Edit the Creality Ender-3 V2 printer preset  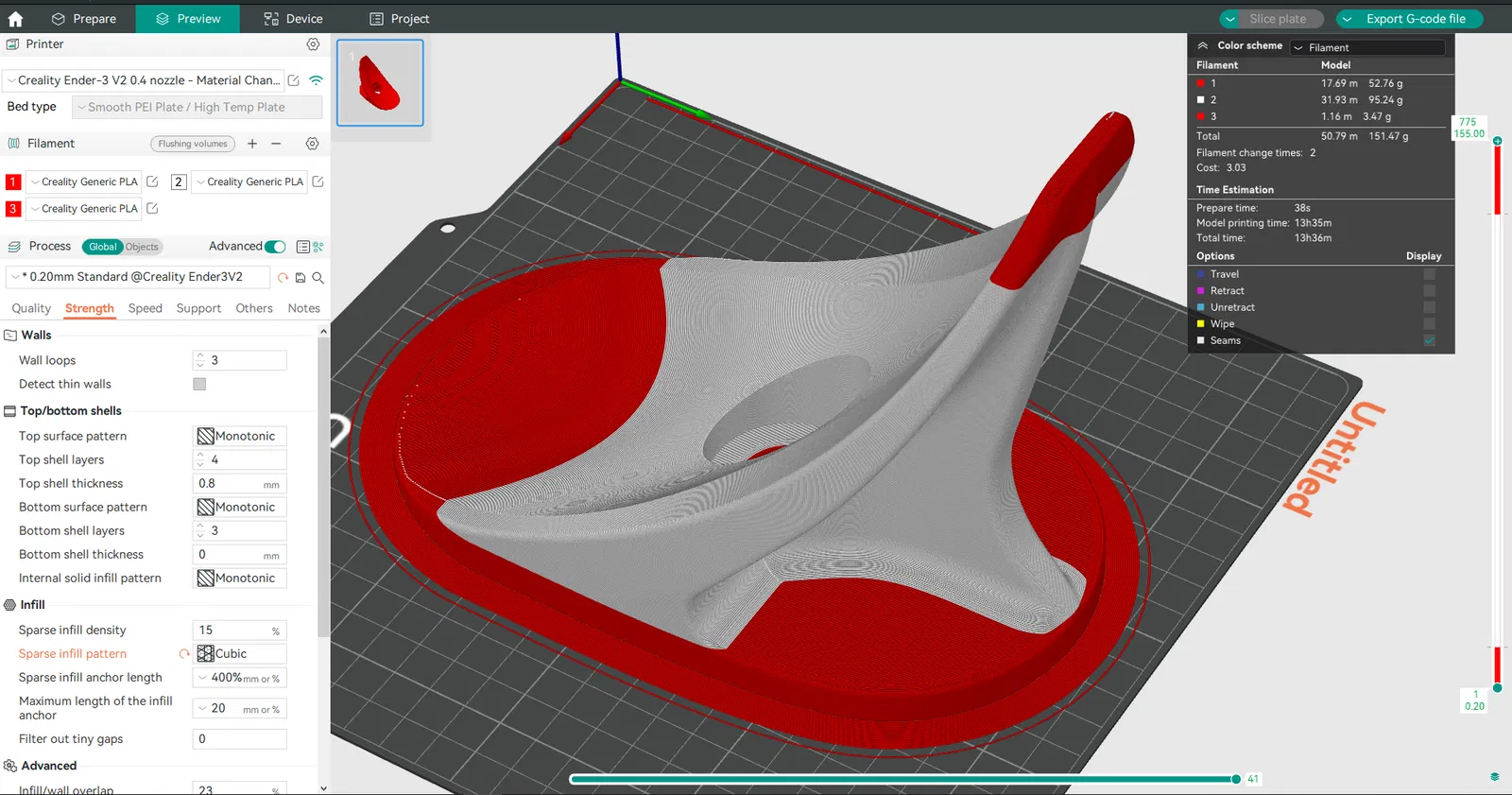[x=294, y=80]
